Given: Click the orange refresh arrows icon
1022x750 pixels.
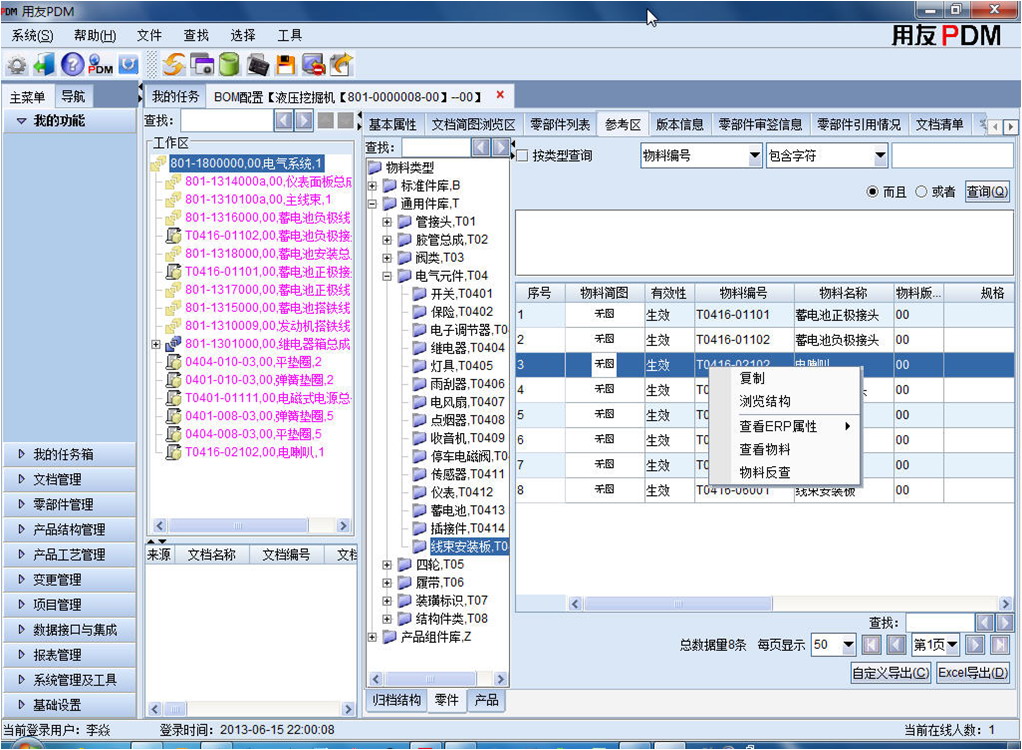Looking at the screenshot, I should (174, 65).
